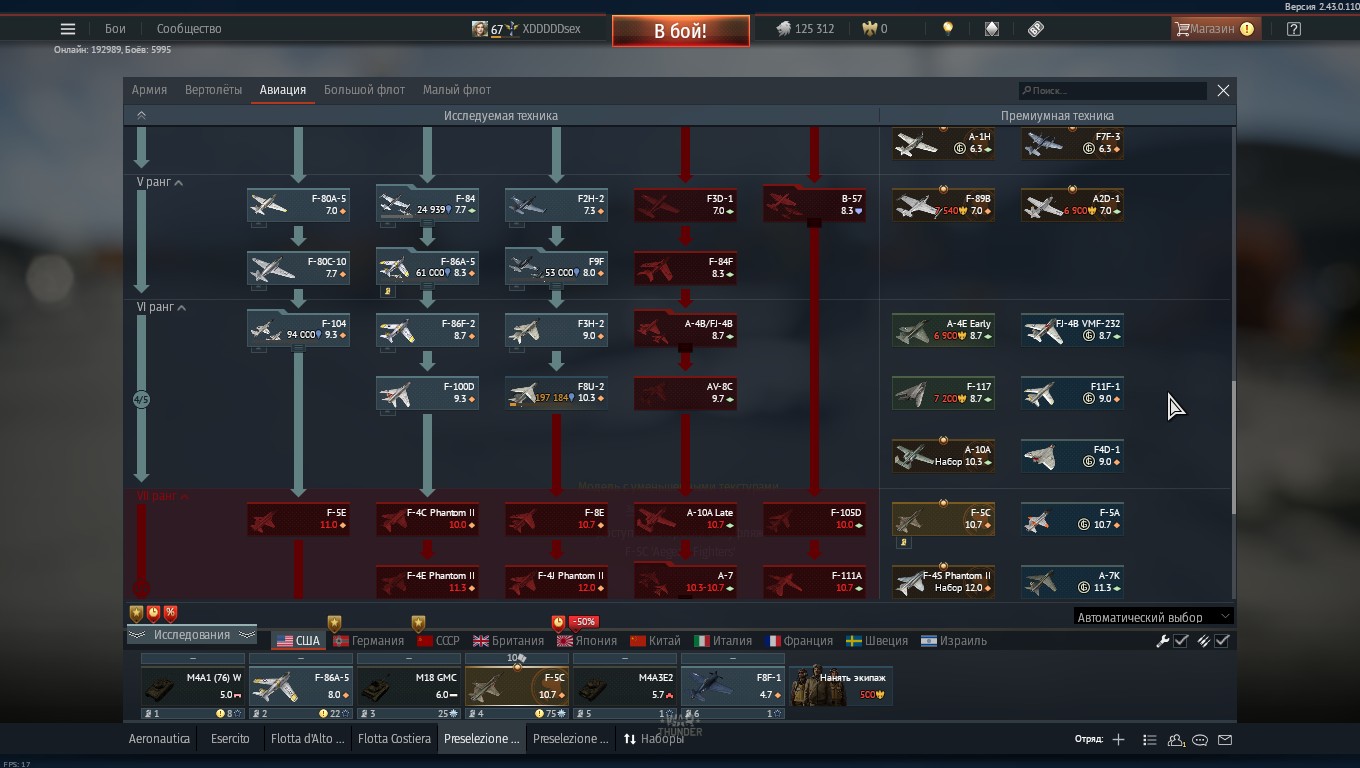Select the Германия nation tab
The height and width of the screenshot is (768, 1360).
368,641
